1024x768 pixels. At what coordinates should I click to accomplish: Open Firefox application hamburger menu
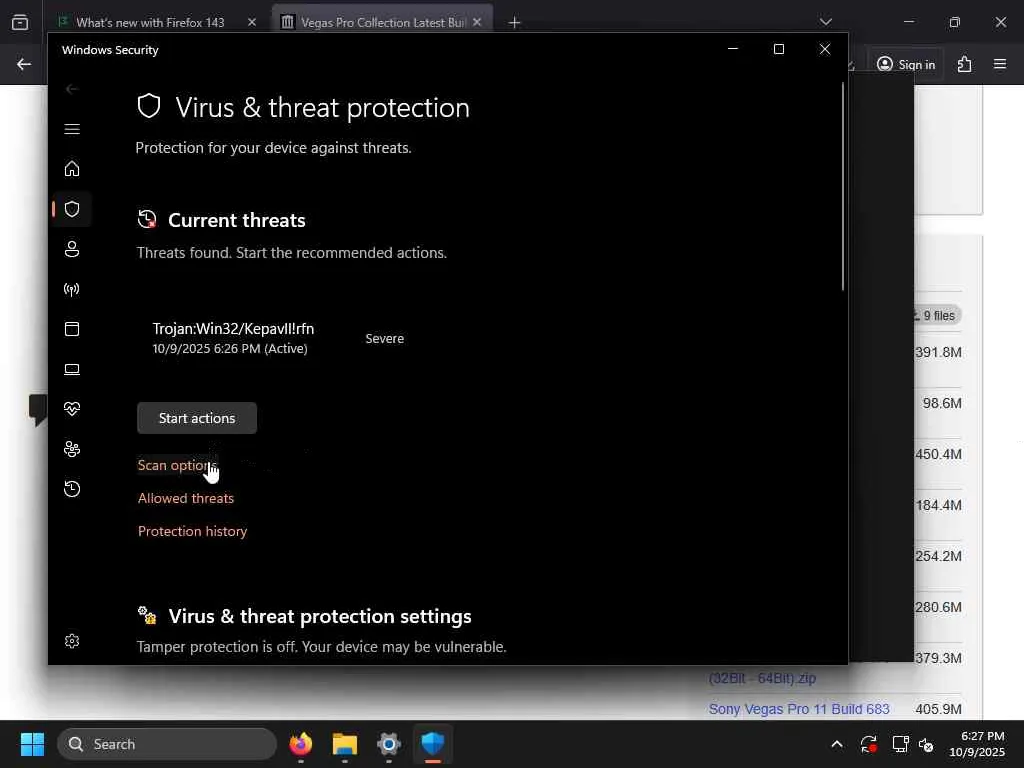1000,64
